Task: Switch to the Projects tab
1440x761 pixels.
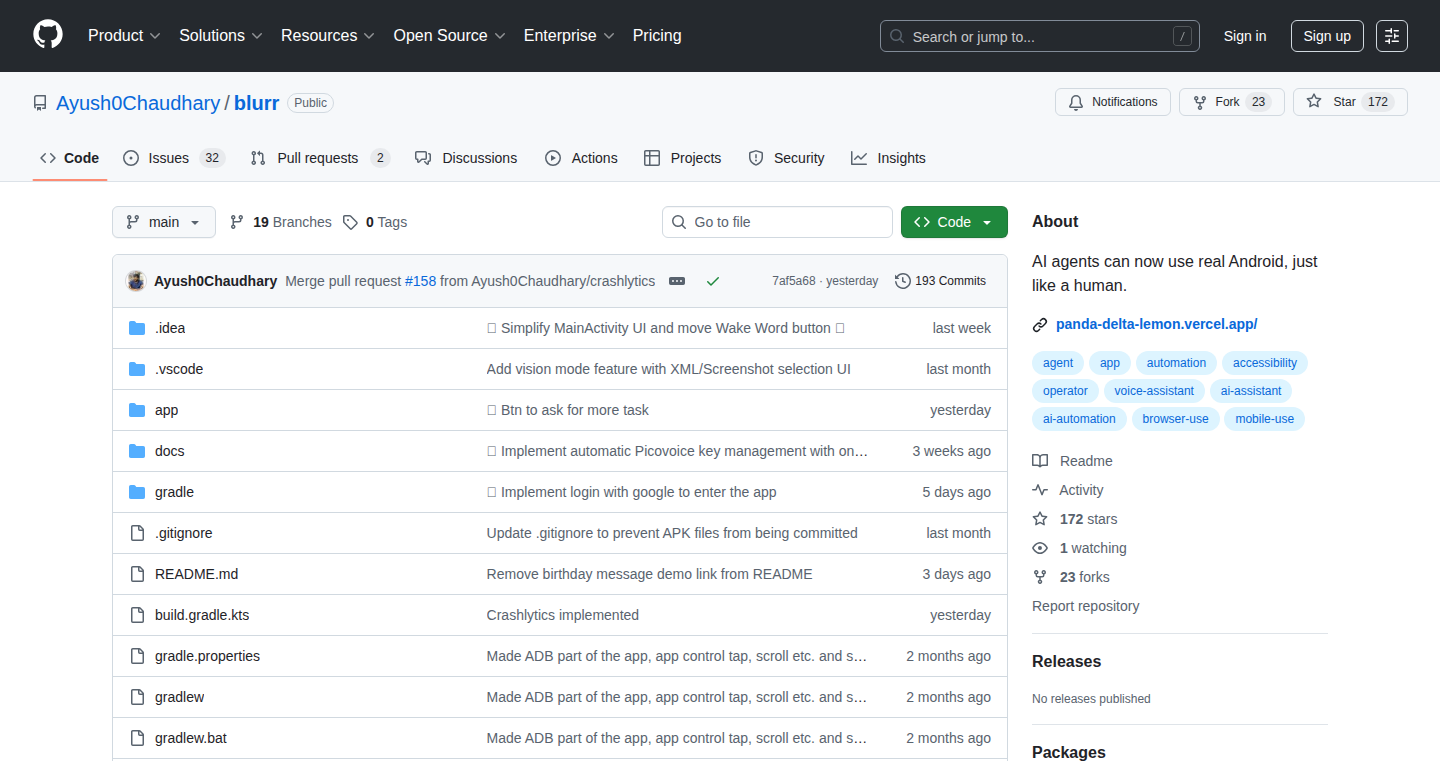Action: click(683, 158)
